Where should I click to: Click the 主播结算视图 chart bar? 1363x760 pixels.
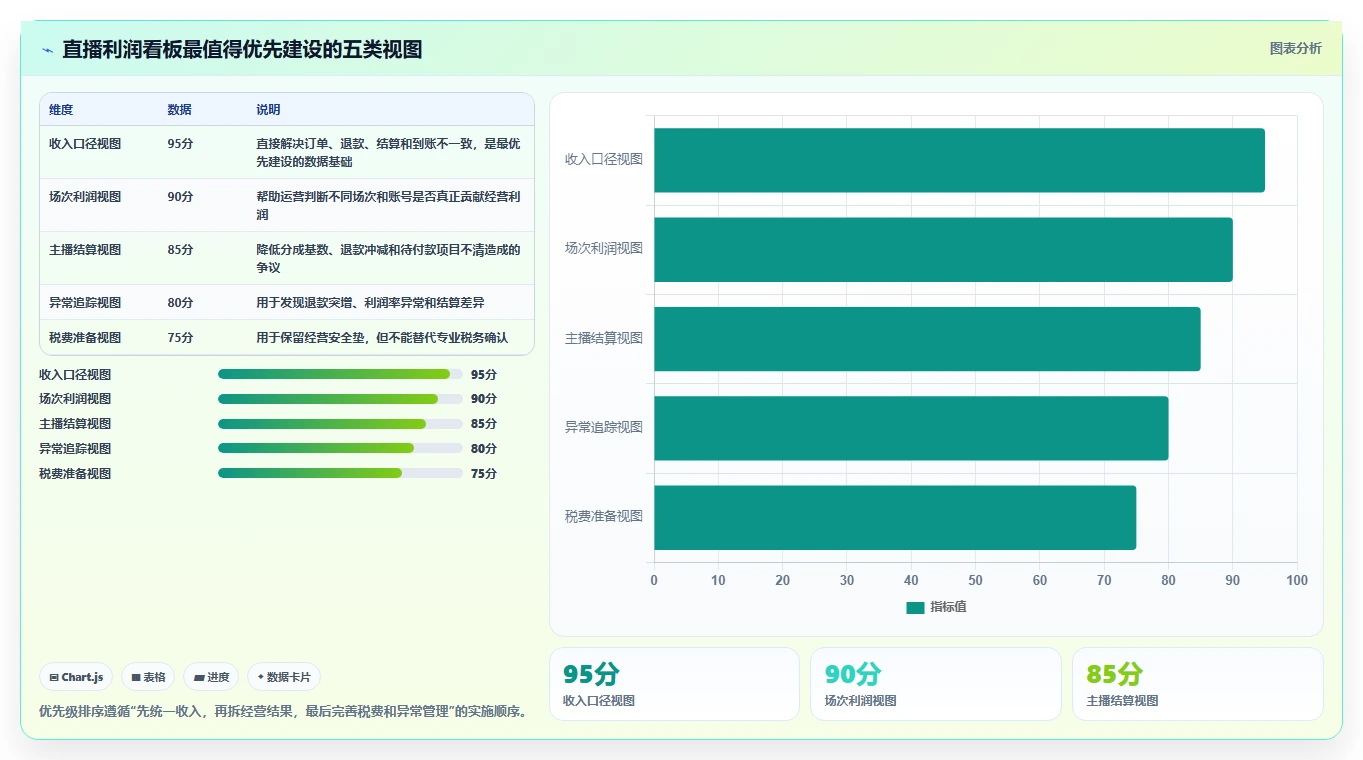tap(927, 339)
